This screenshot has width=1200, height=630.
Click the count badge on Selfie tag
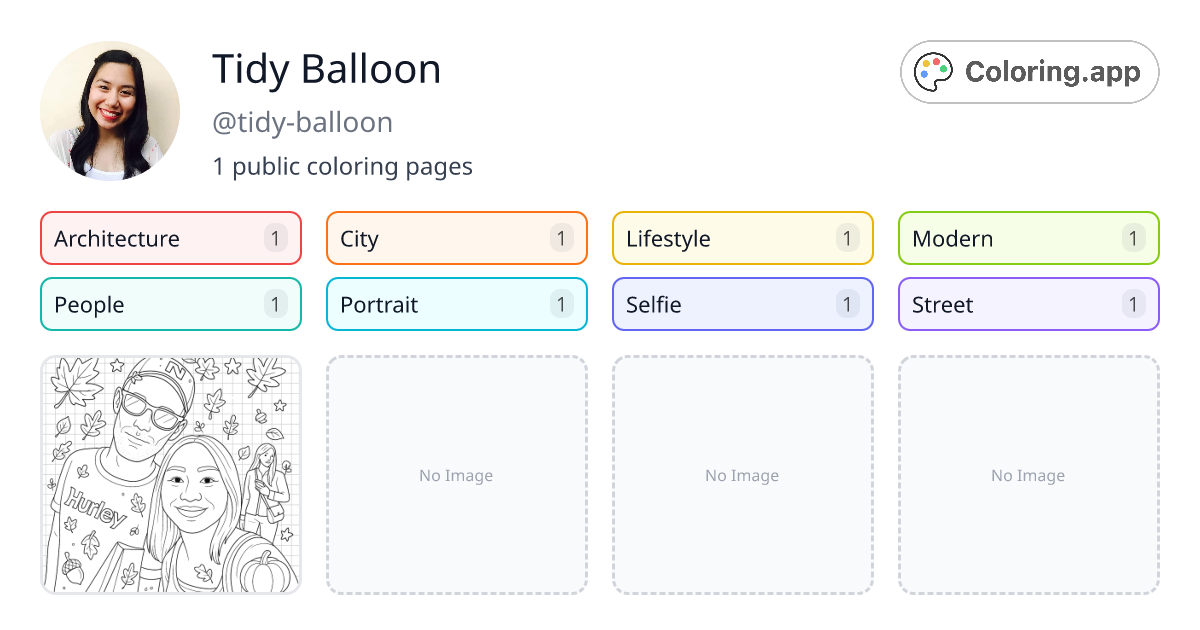click(x=847, y=304)
